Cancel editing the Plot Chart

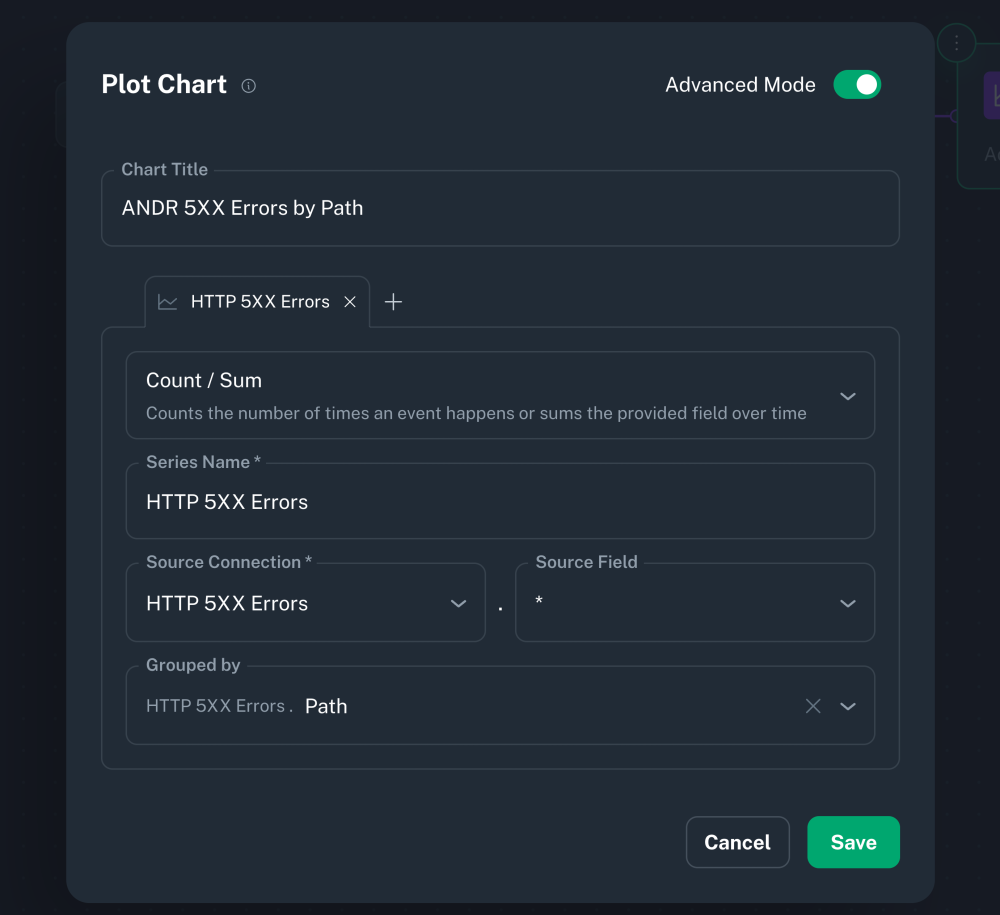tap(737, 842)
